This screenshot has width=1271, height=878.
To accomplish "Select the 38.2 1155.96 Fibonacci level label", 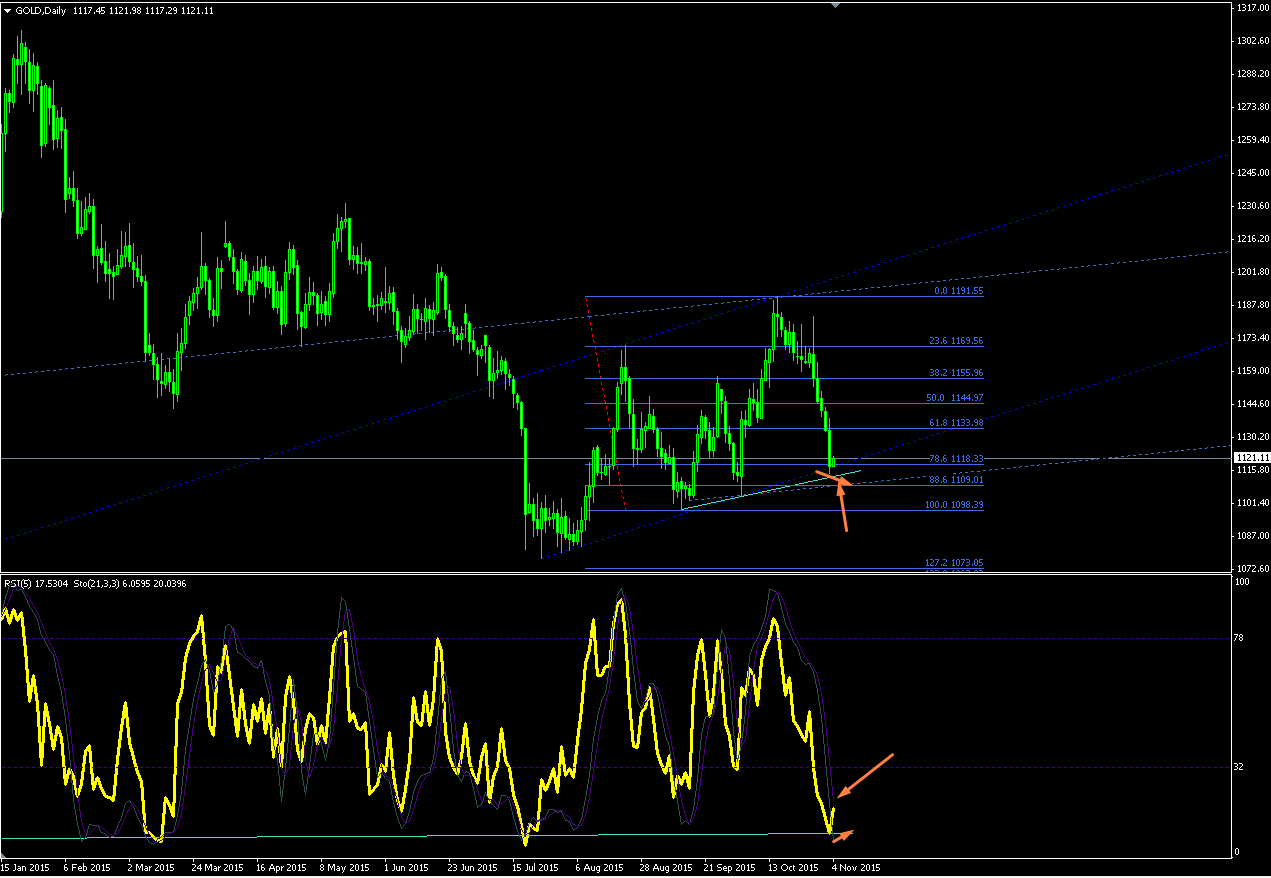I will tap(957, 373).
